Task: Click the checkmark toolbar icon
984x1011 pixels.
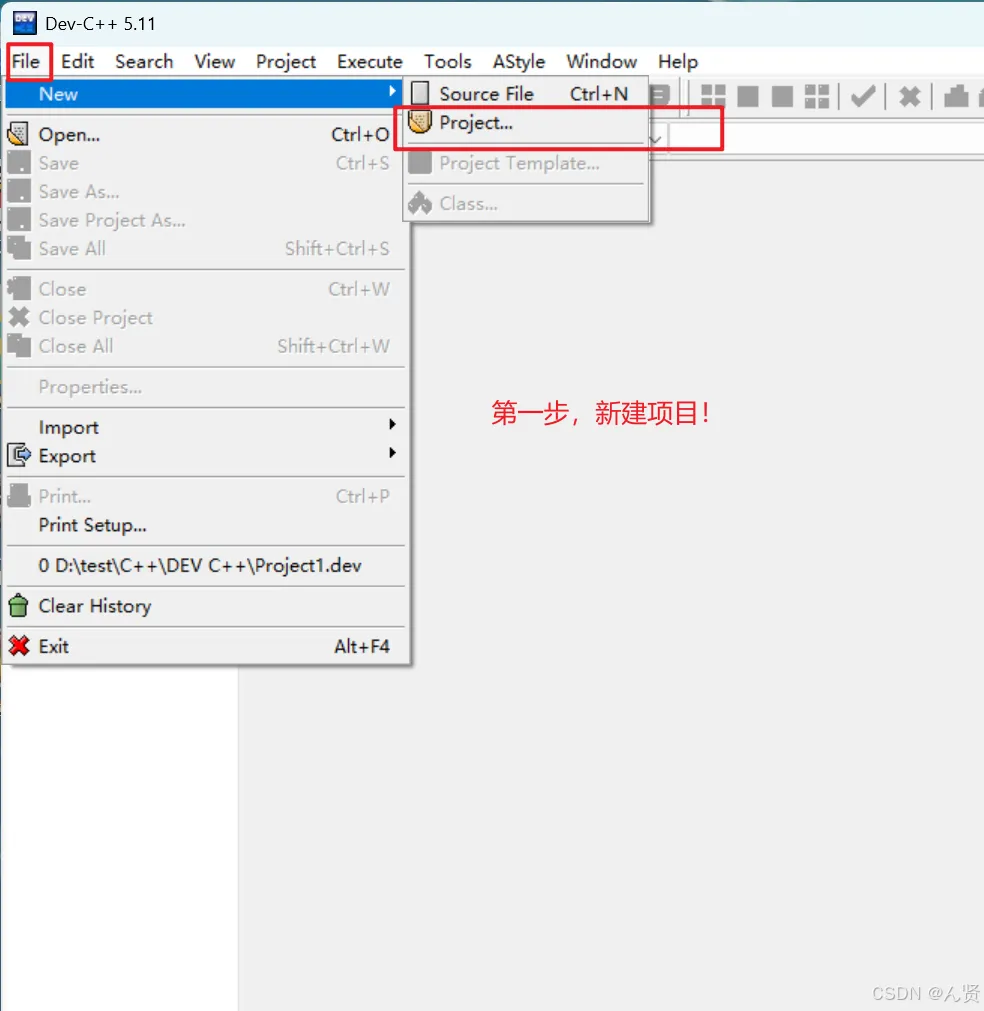Action: pos(863,97)
